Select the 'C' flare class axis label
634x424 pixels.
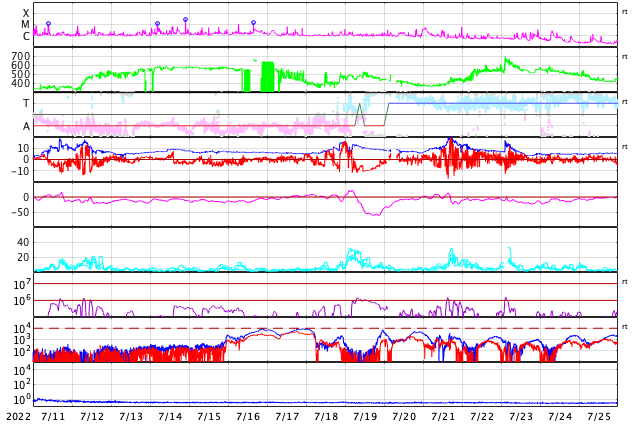point(26,36)
